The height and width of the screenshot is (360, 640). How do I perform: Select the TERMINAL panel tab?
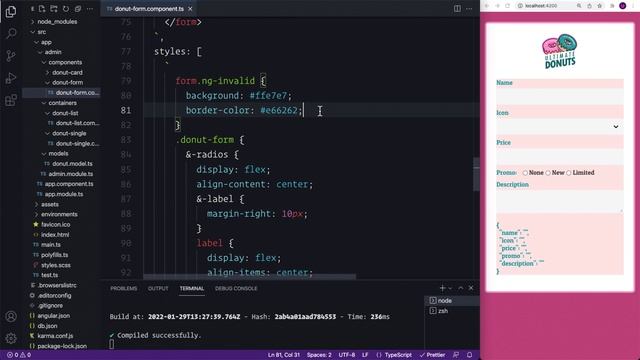(192, 288)
